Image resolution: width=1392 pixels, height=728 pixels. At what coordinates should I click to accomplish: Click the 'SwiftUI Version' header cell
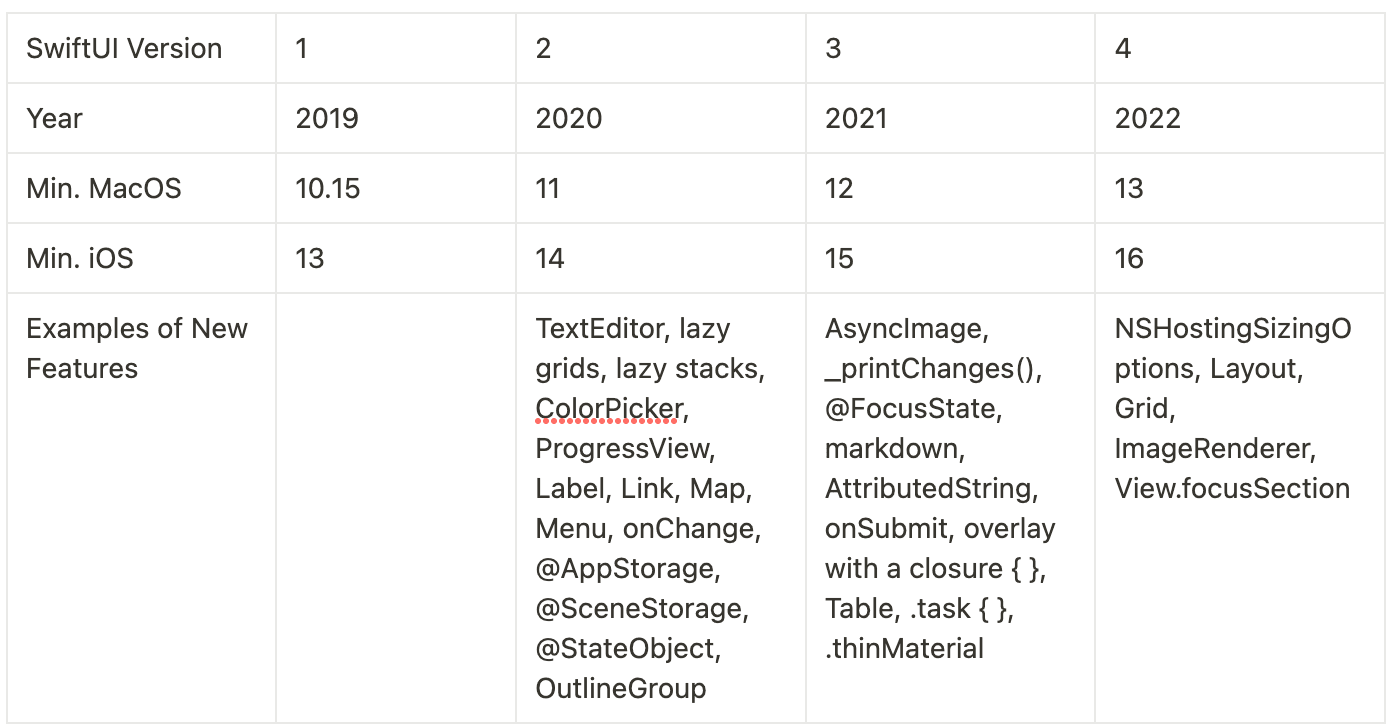tap(124, 49)
